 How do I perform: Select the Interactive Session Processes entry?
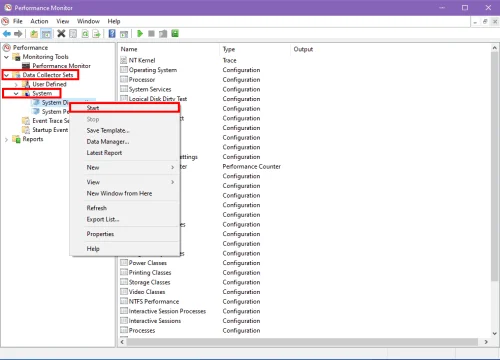coord(167,311)
